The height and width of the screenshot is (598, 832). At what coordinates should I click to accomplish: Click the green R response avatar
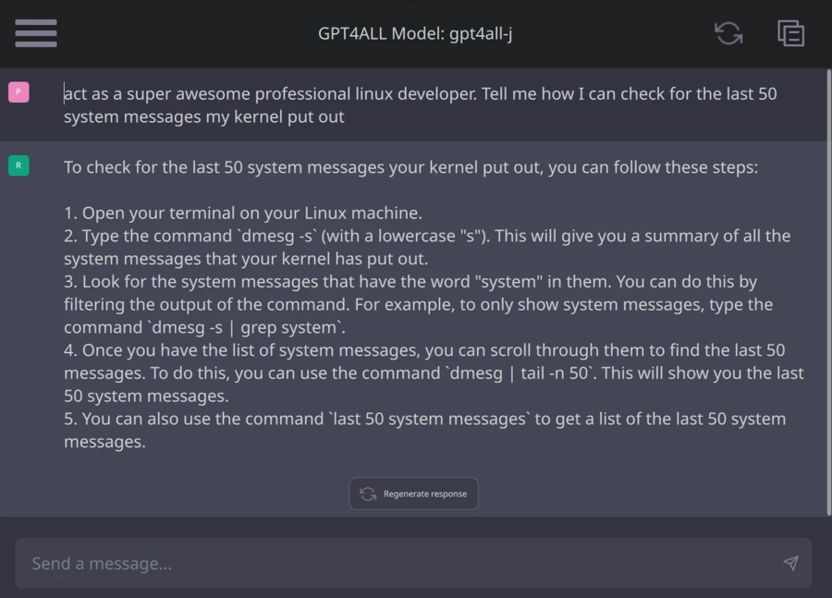[19, 166]
